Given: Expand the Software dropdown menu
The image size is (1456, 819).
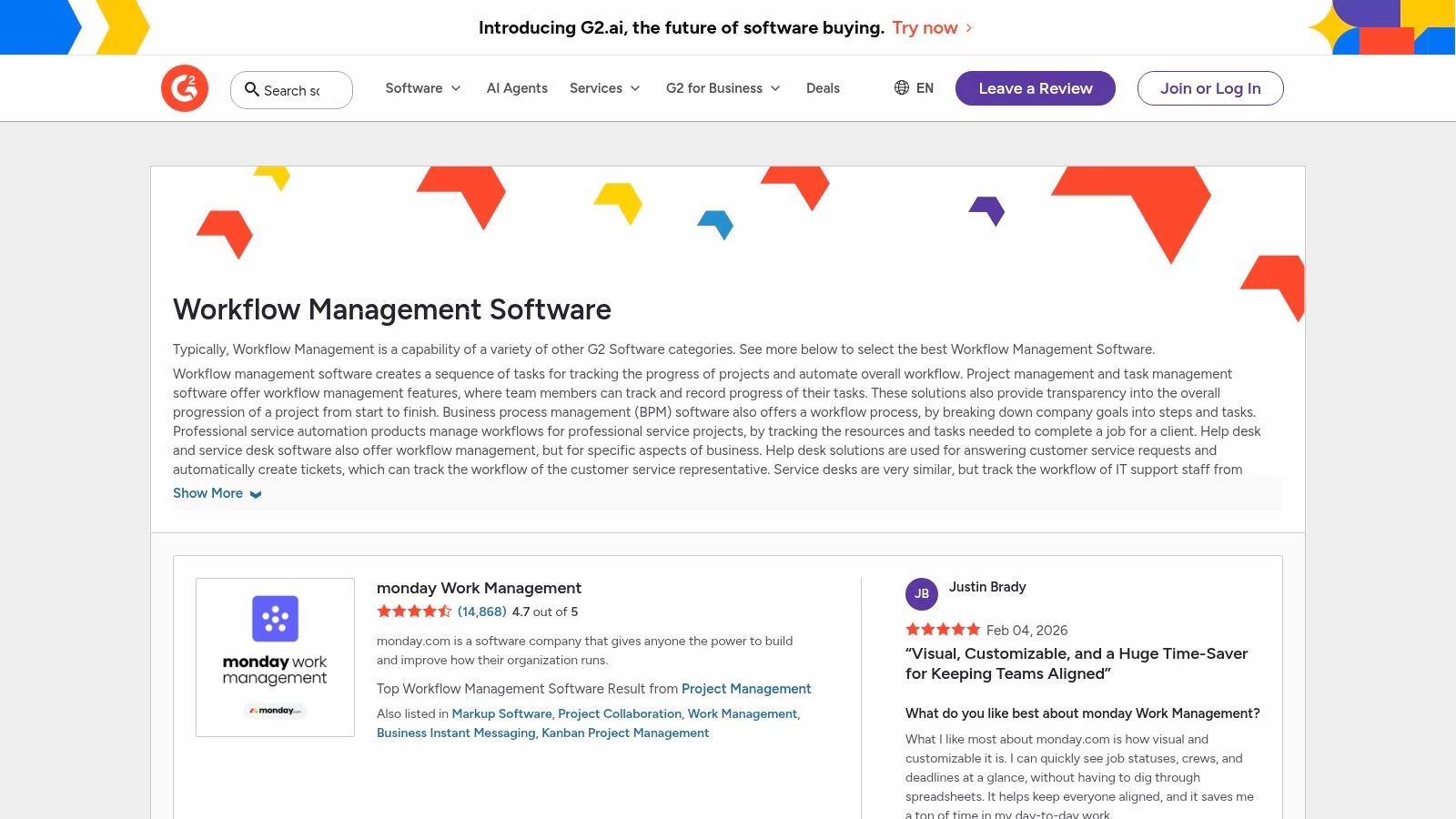Looking at the screenshot, I should click(x=423, y=88).
